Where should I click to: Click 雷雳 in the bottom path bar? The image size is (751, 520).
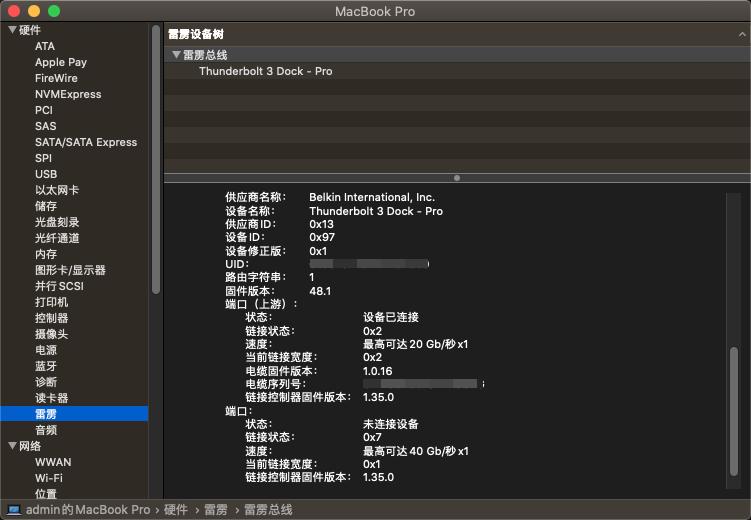click(x=216, y=509)
